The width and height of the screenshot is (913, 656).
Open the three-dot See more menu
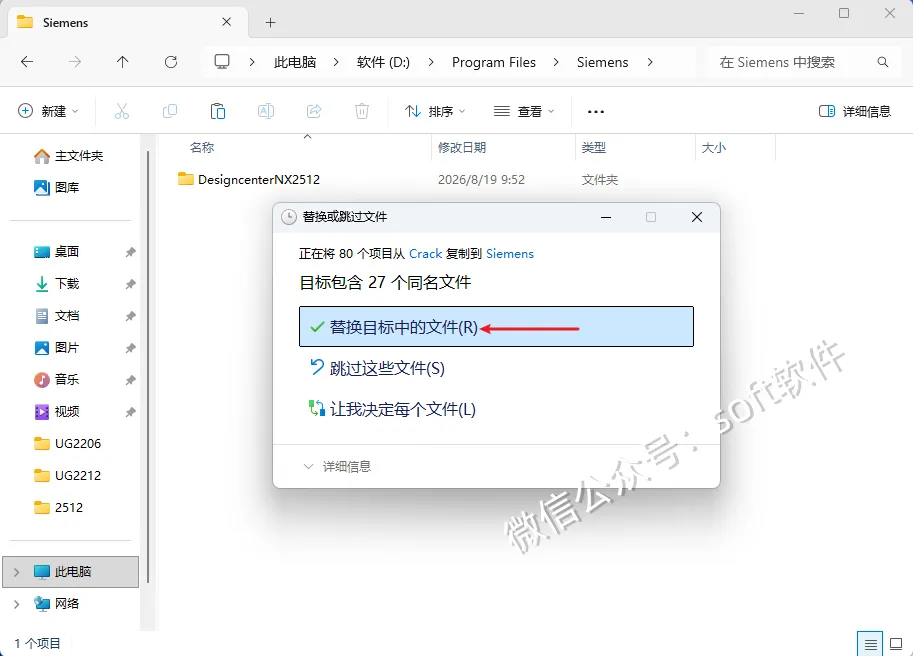point(596,111)
